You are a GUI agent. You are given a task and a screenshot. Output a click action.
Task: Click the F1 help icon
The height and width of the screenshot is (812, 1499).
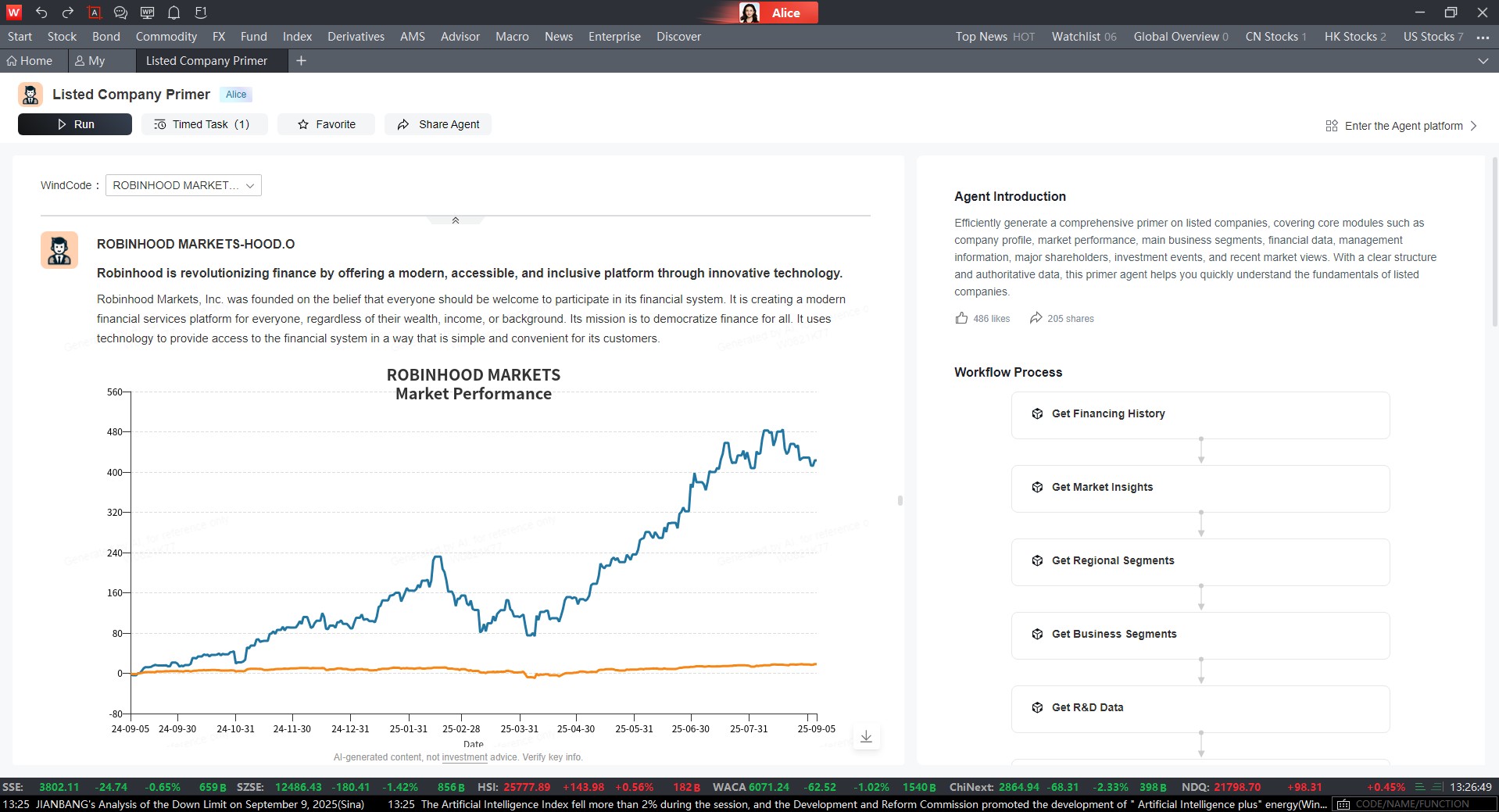point(201,13)
